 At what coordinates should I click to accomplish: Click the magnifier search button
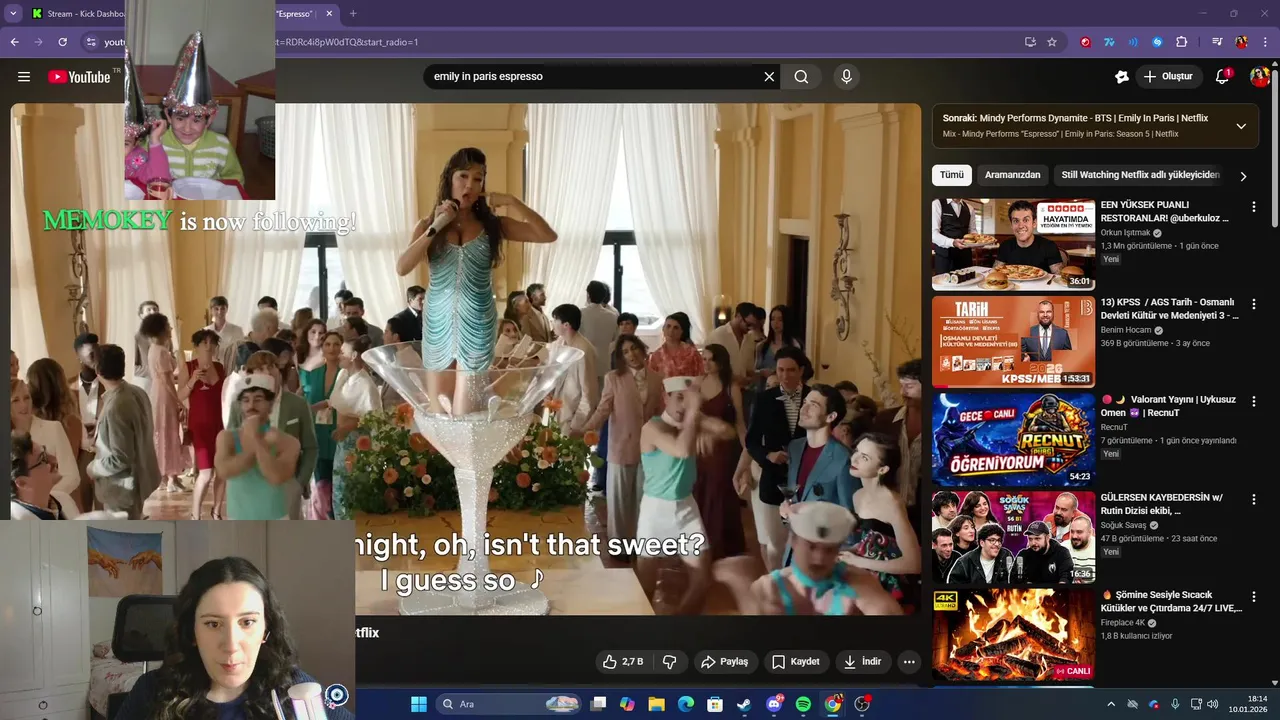(x=801, y=77)
